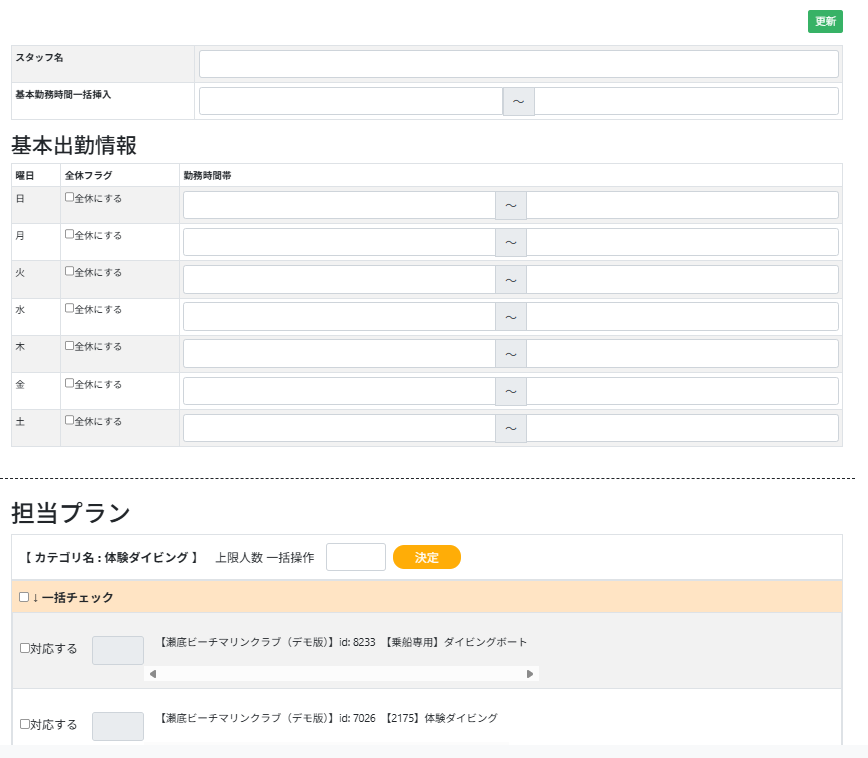Click the capacity box for ダイビングボート plan
The image size is (868, 758).
click(x=118, y=650)
